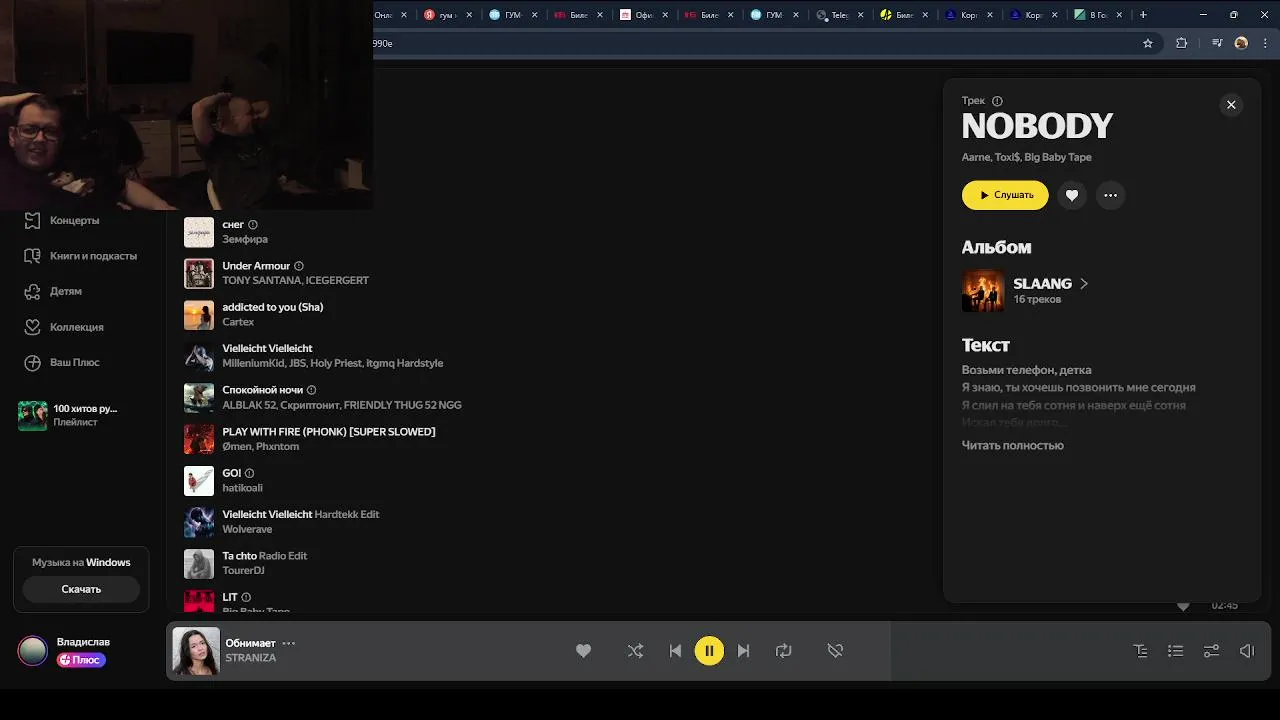The height and width of the screenshot is (720, 1280).
Task: Mute volume with speaker icon
Action: coord(1247,651)
